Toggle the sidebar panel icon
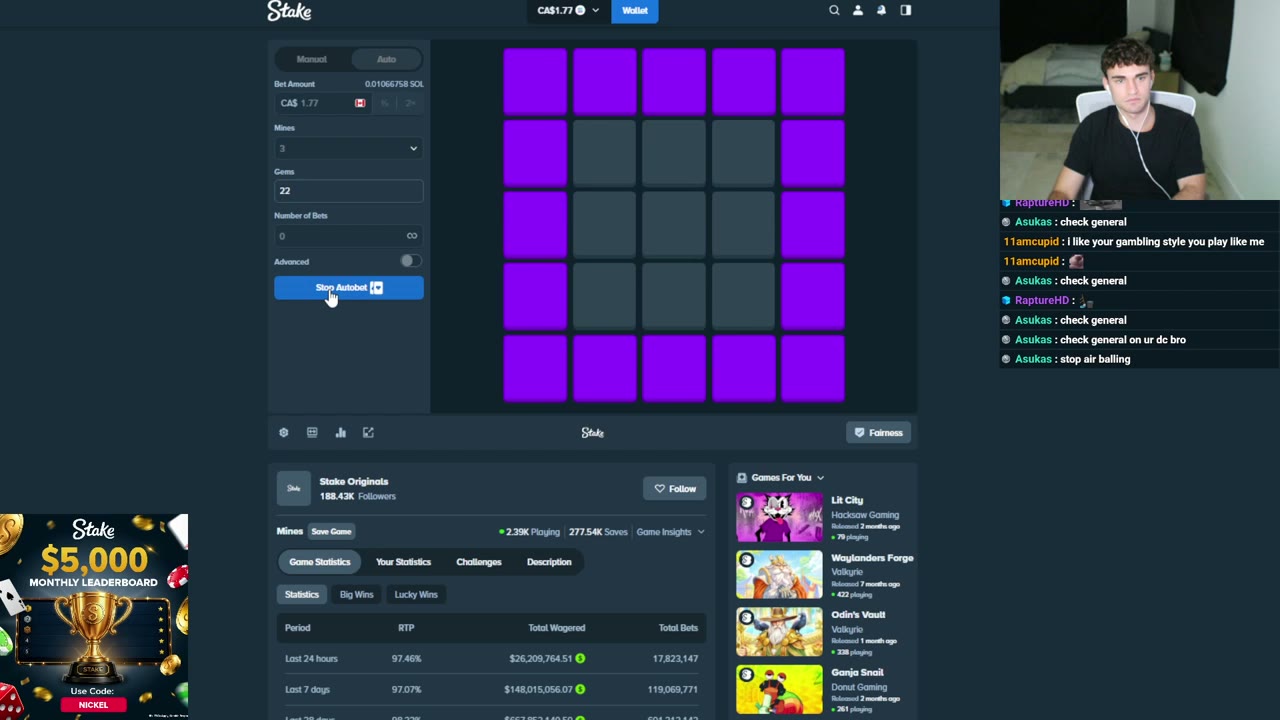The image size is (1280, 720). point(906,10)
